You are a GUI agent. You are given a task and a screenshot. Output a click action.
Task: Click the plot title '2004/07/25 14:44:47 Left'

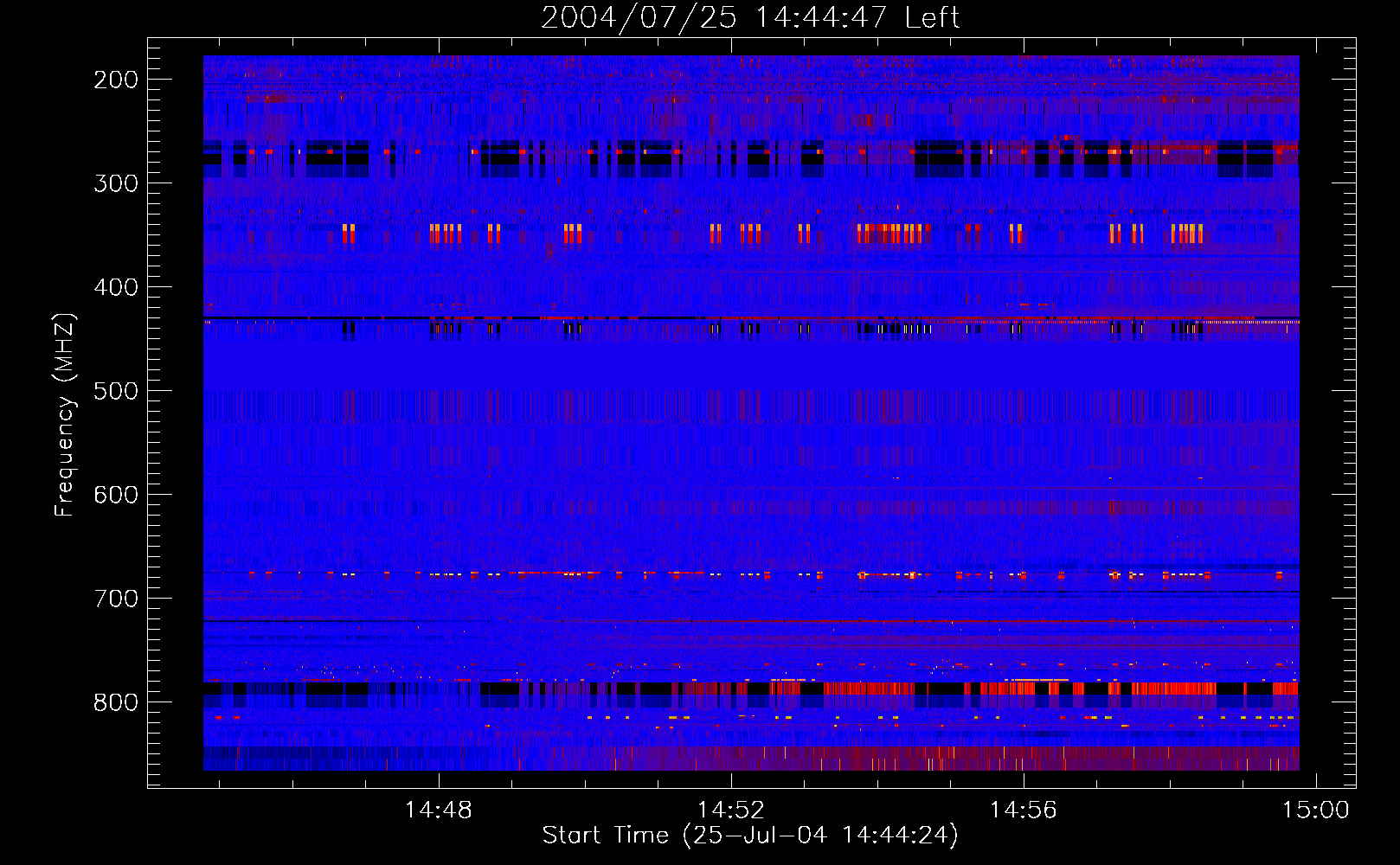[750, 17]
